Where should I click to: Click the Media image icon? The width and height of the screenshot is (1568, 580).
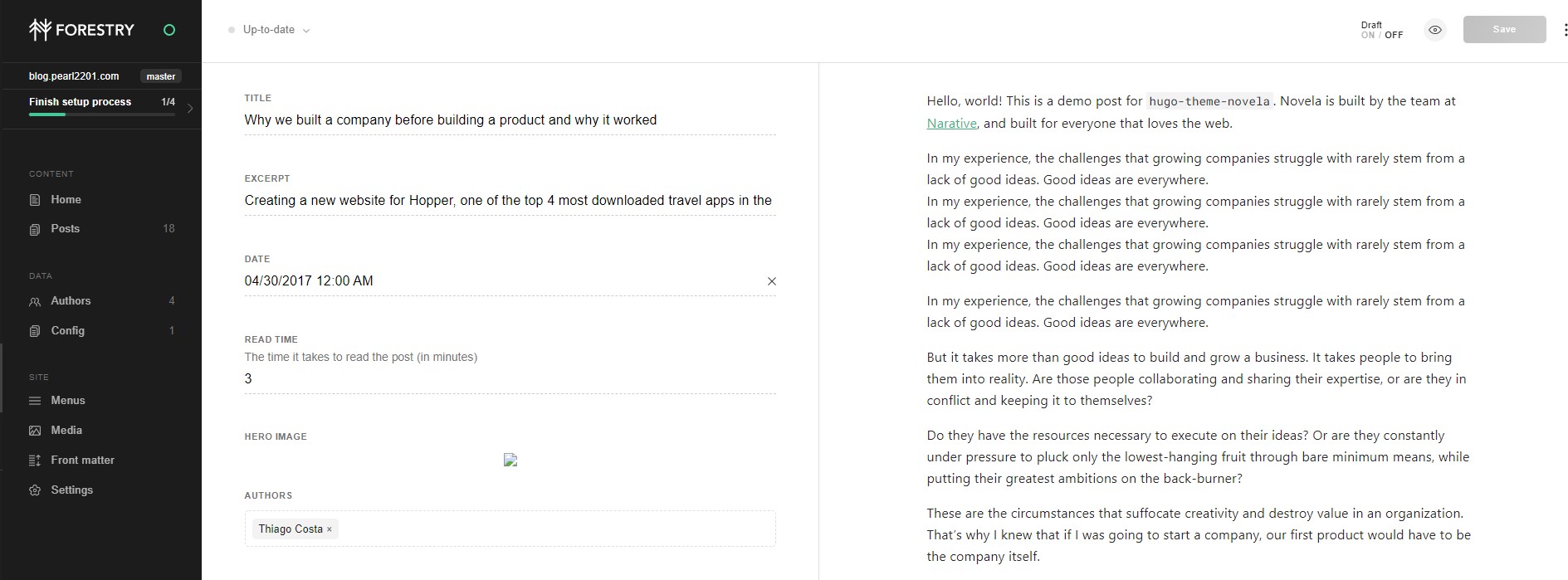pyautogui.click(x=35, y=431)
